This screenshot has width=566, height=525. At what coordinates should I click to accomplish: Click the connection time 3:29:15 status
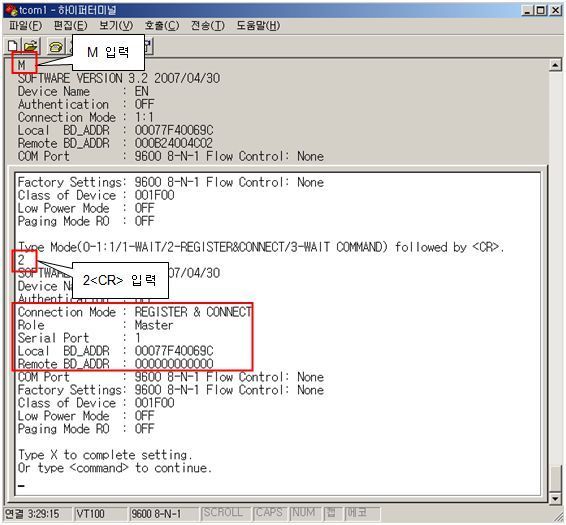click(37, 513)
